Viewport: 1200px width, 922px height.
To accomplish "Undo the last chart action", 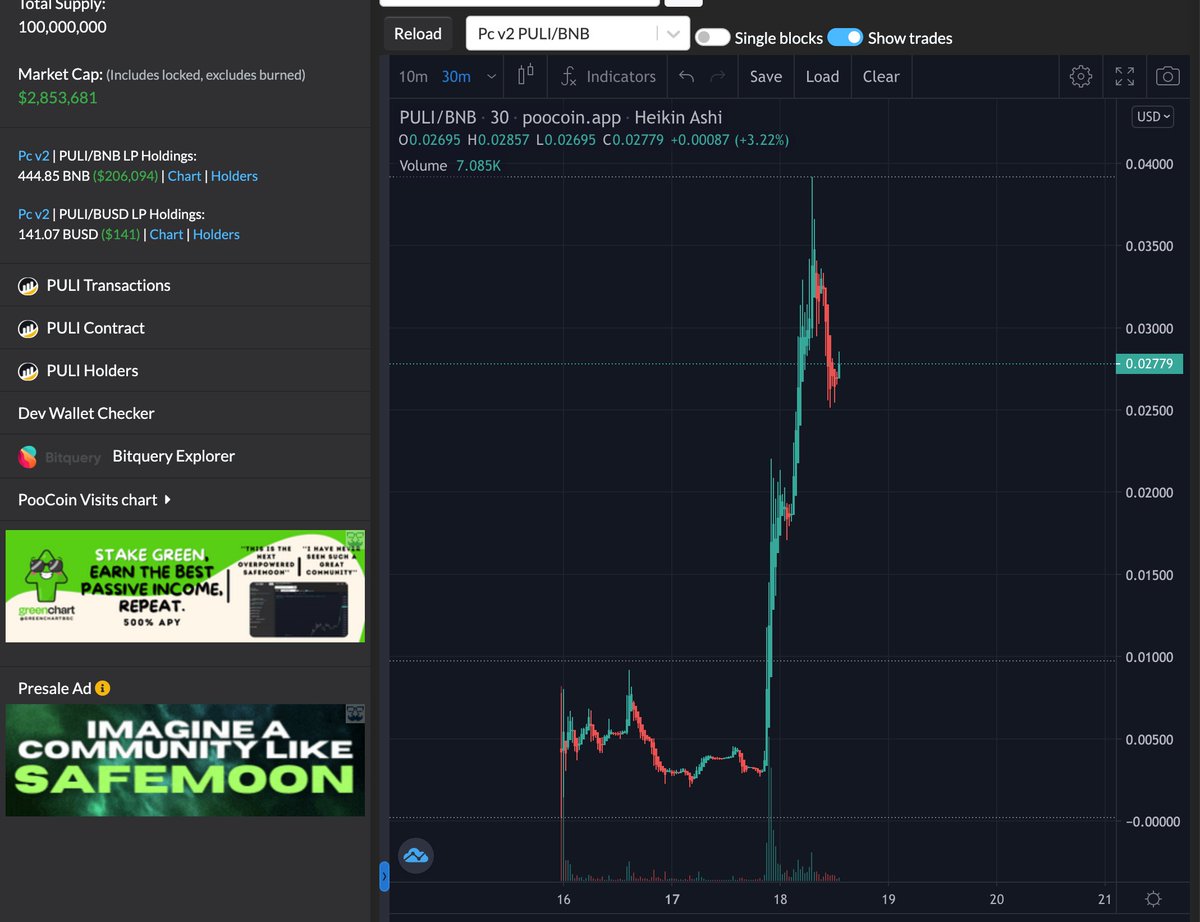I will click(686, 76).
